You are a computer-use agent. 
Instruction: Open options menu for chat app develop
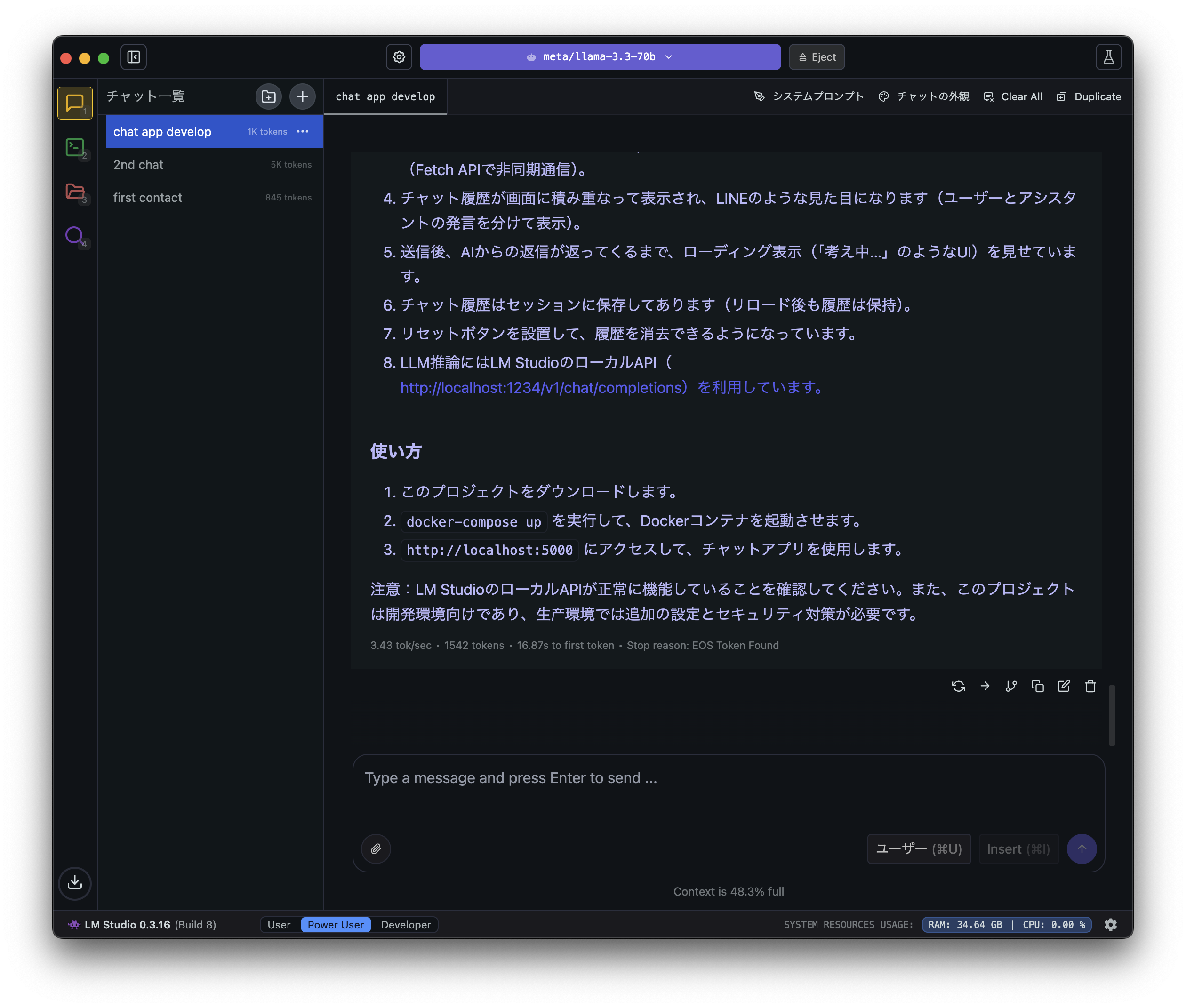pyautogui.click(x=302, y=131)
